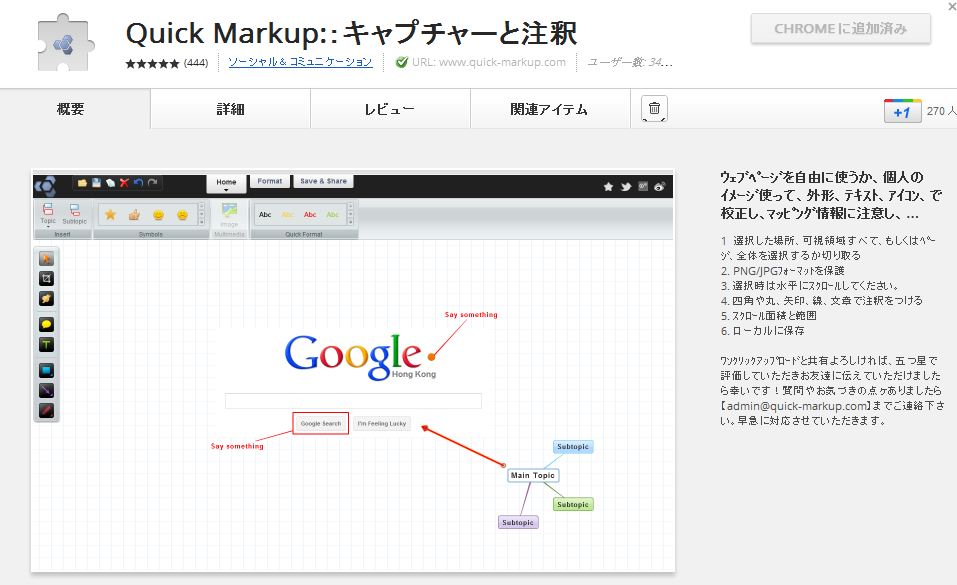Select the yellow speech bubble callout tool
This screenshot has width=957, height=585.
click(x=46, y=324)
